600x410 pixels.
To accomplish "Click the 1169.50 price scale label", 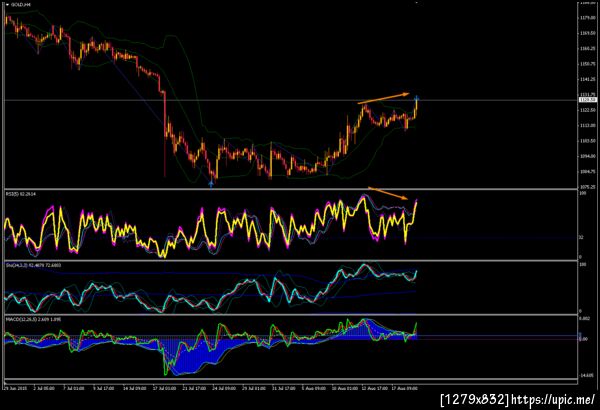I will click(x=587, y=33).
